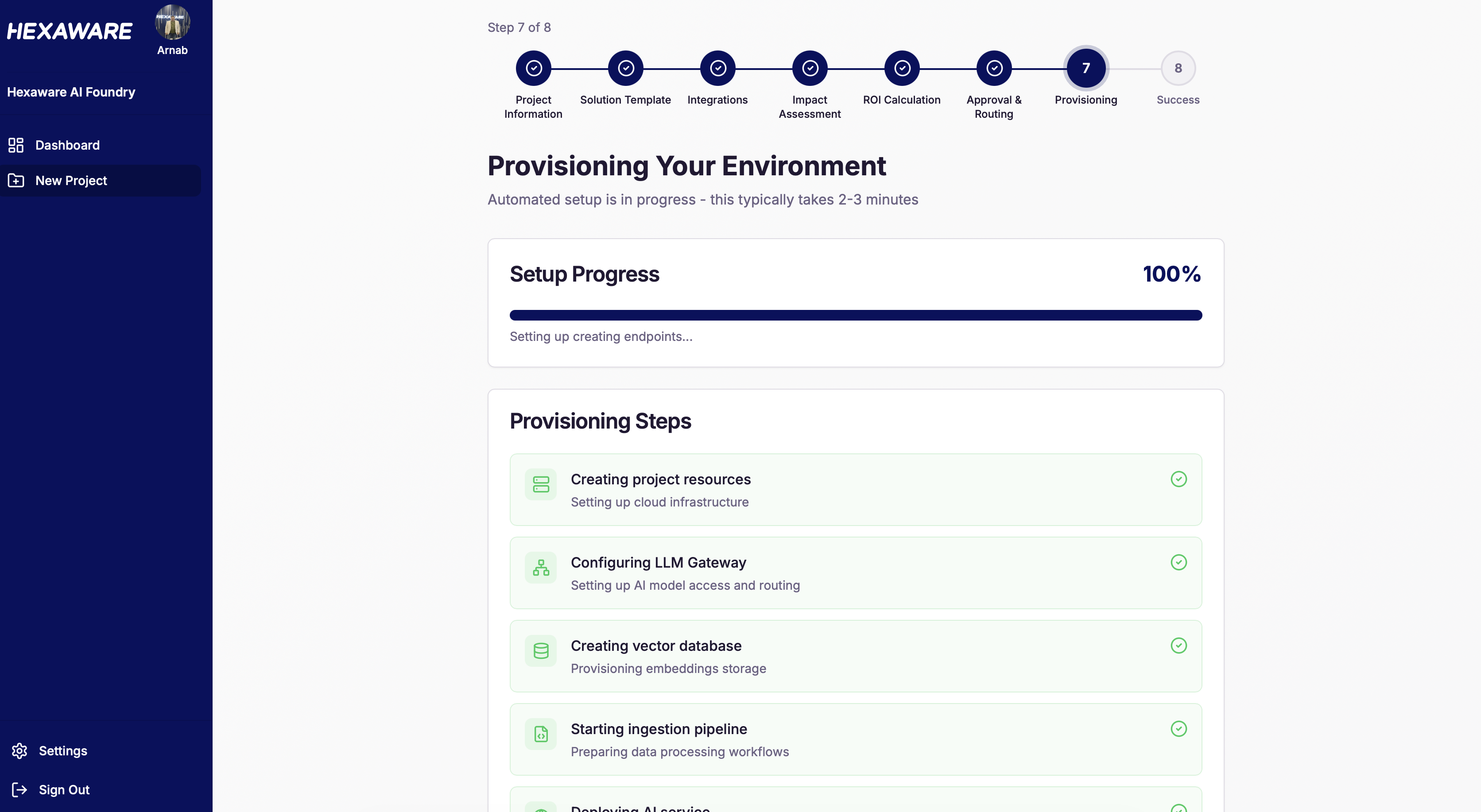The width and height of the screenshot is (1481, 812).
Task: Click the Hexaware logo
Action: point(69,31)
